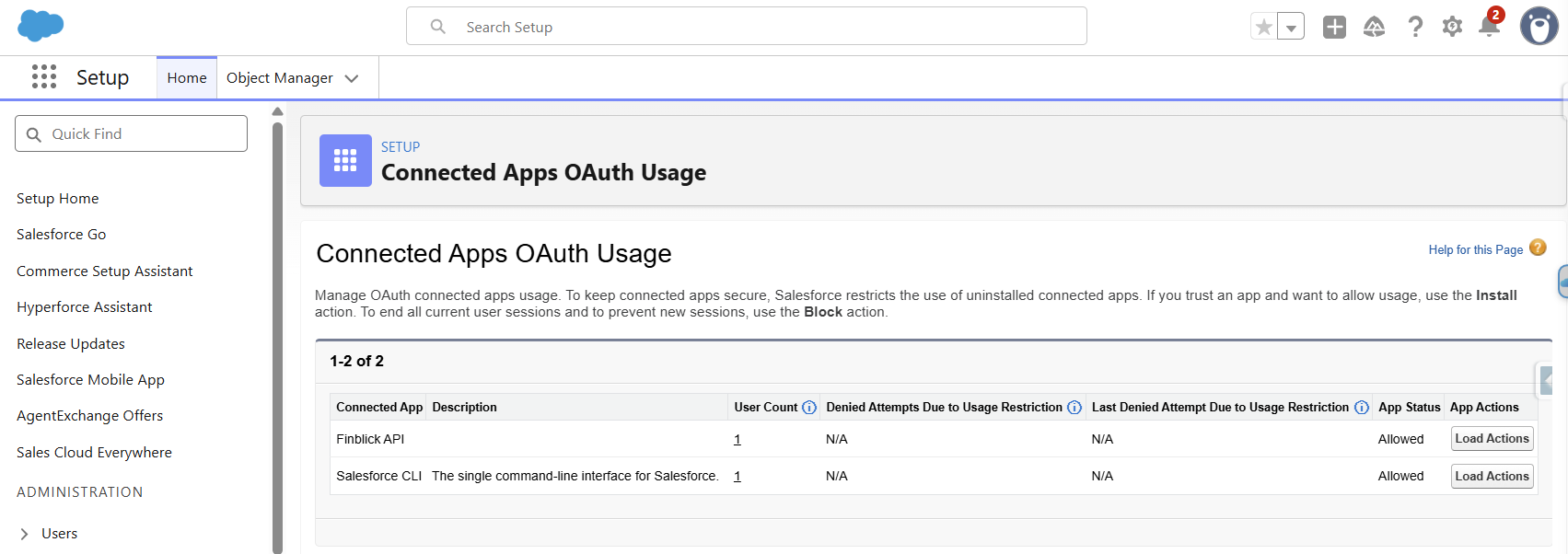The width and height of the screenshot is (1568, 554).
Task: Click the App Status column header
Action: 1409,407
